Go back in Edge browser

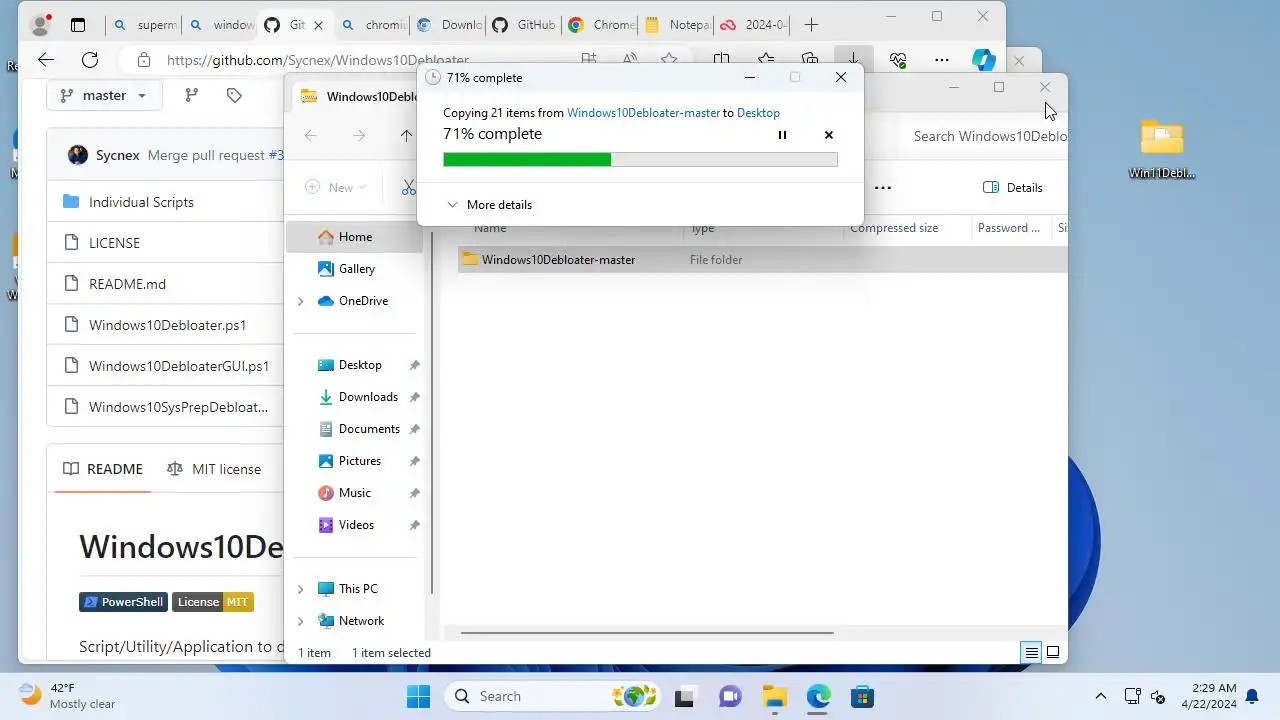pos(46,60)
